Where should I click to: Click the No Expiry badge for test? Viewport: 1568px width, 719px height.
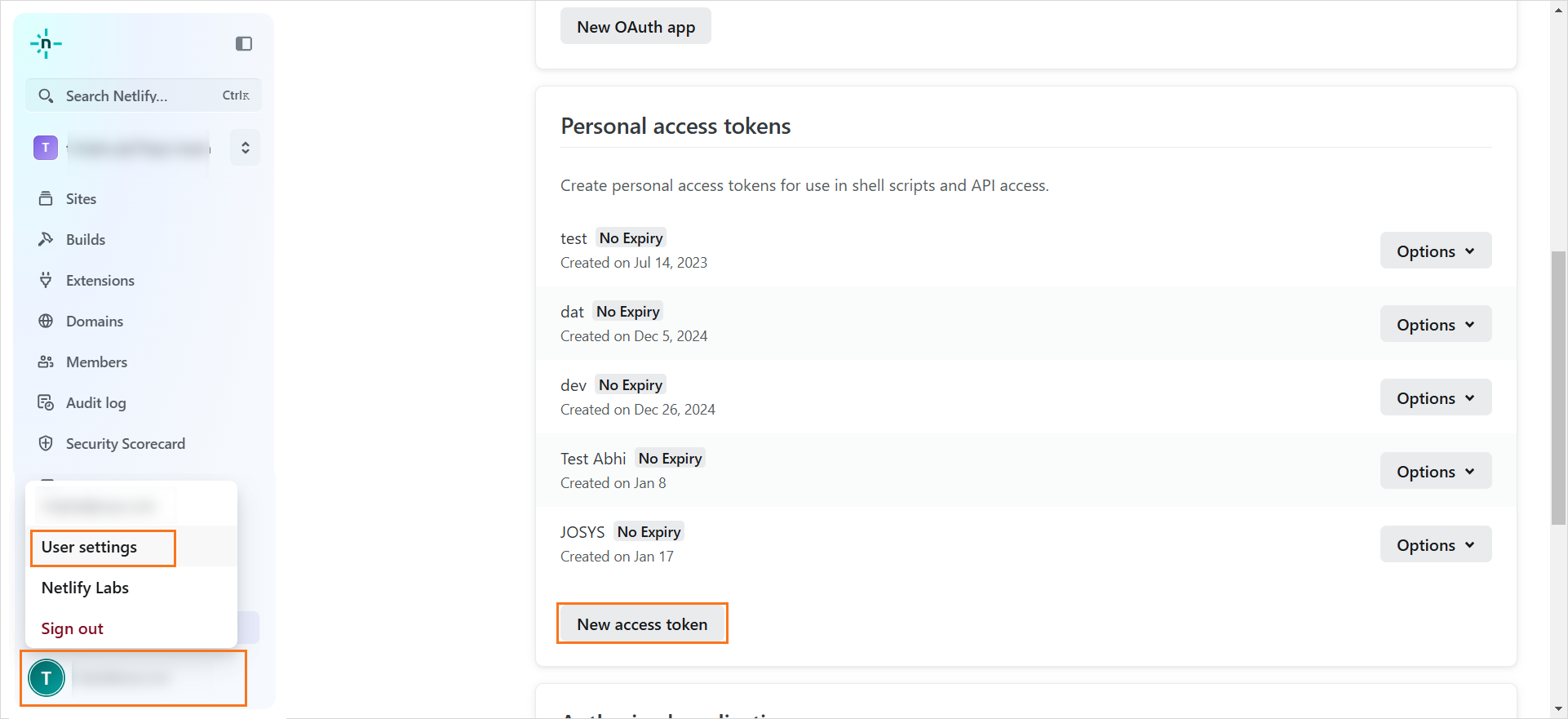tap(631, 237)
